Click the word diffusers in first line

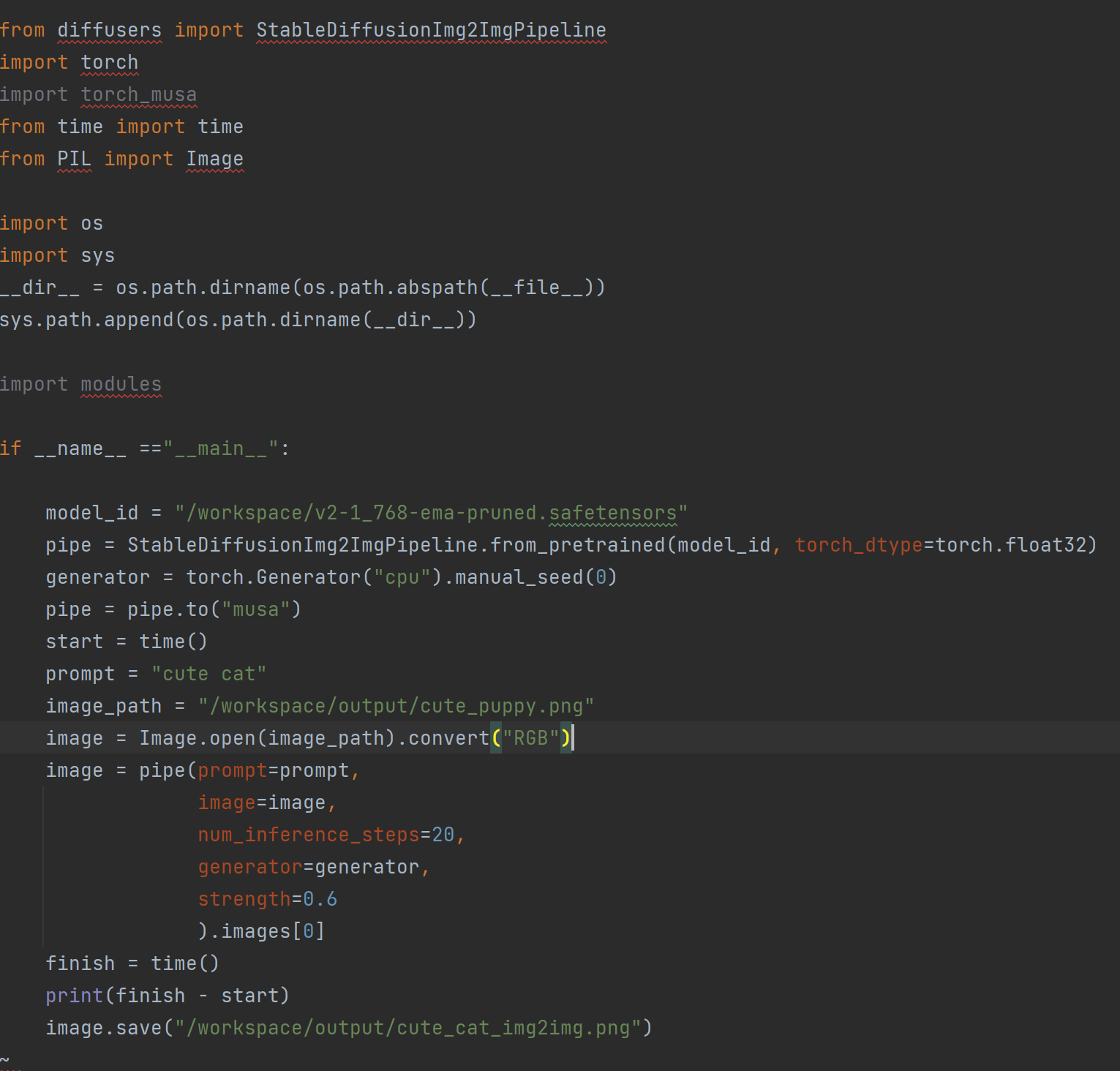point(108,29)
